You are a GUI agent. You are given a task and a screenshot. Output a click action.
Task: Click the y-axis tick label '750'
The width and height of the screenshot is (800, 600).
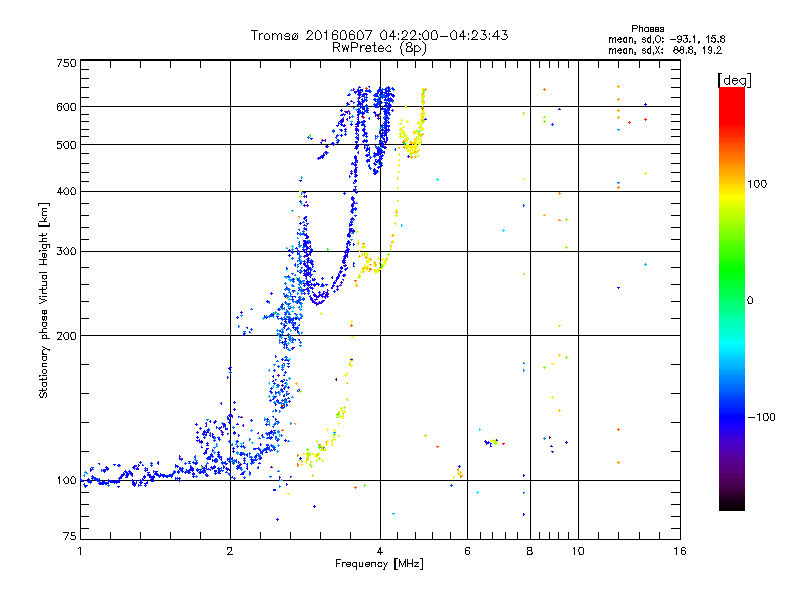click(67, 63)
